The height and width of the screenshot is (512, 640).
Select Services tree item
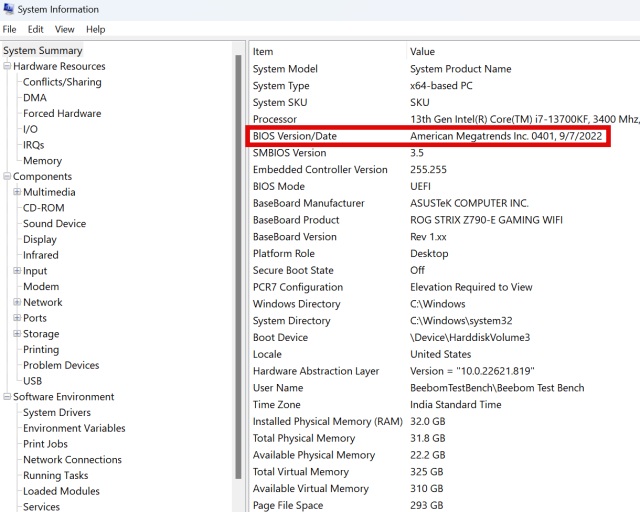pyautogui.click(x=41, y=506)
